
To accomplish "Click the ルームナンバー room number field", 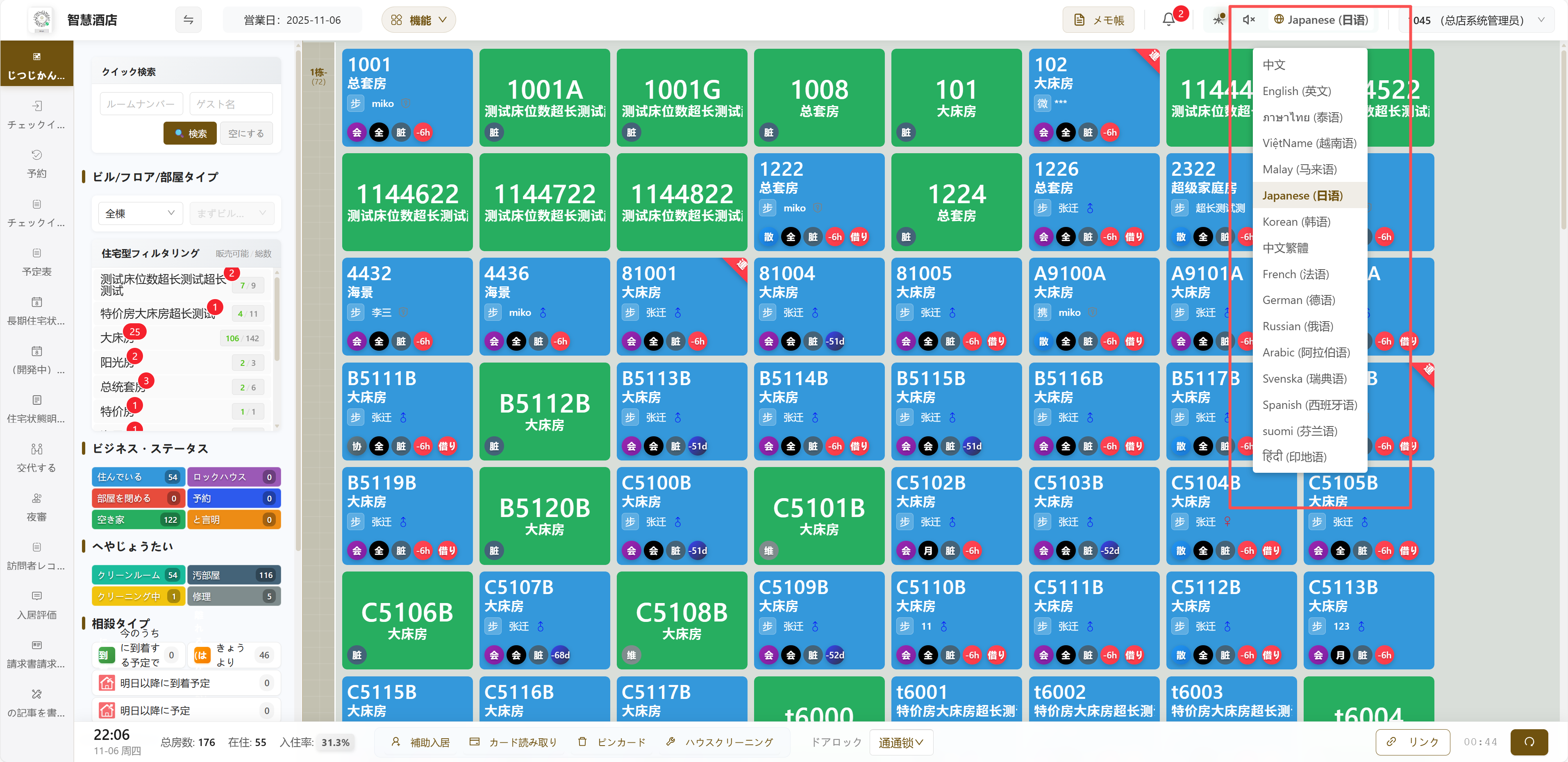I will (141, 104).
